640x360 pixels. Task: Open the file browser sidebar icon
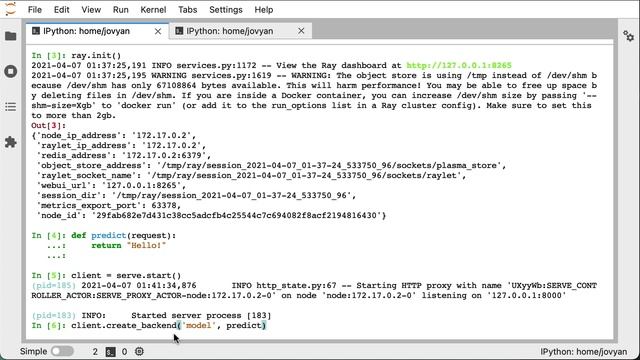click(11, 36)
